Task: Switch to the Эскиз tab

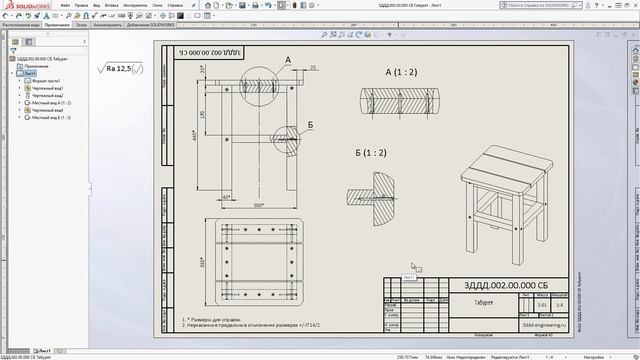Action: 82,25
